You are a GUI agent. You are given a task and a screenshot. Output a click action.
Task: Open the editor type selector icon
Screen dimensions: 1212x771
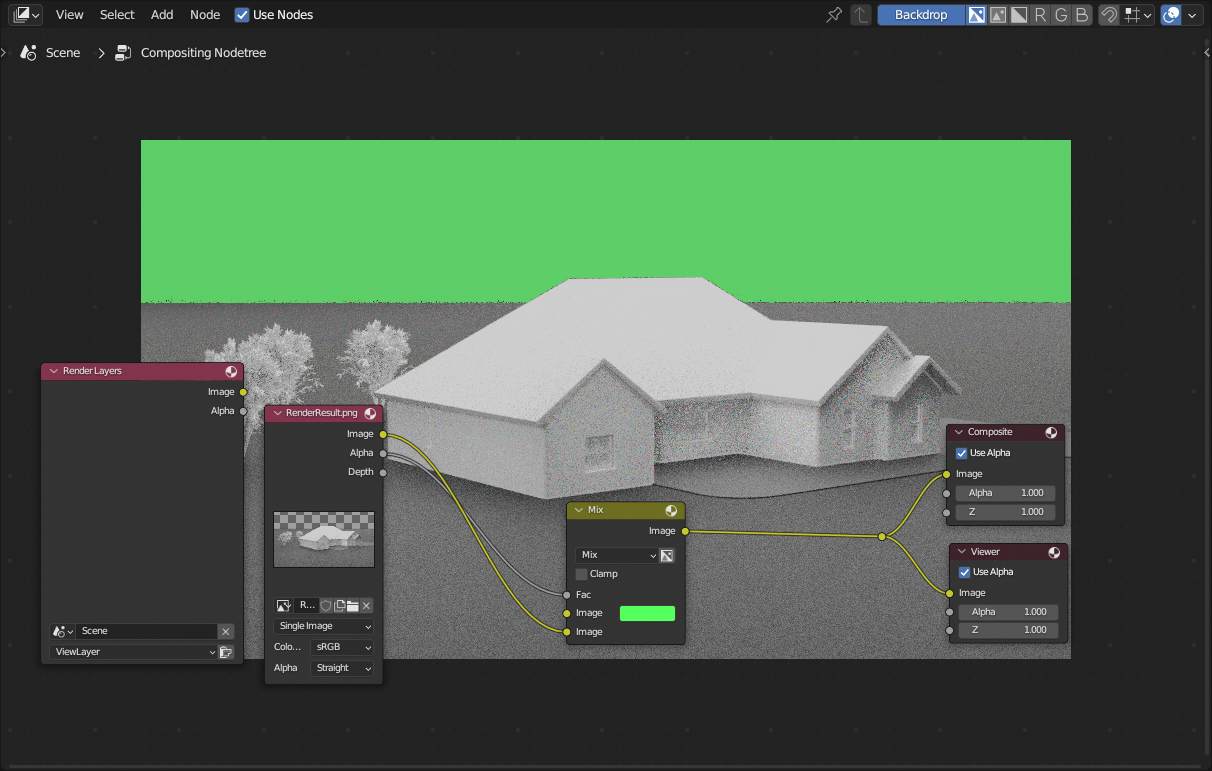[26, 14]
